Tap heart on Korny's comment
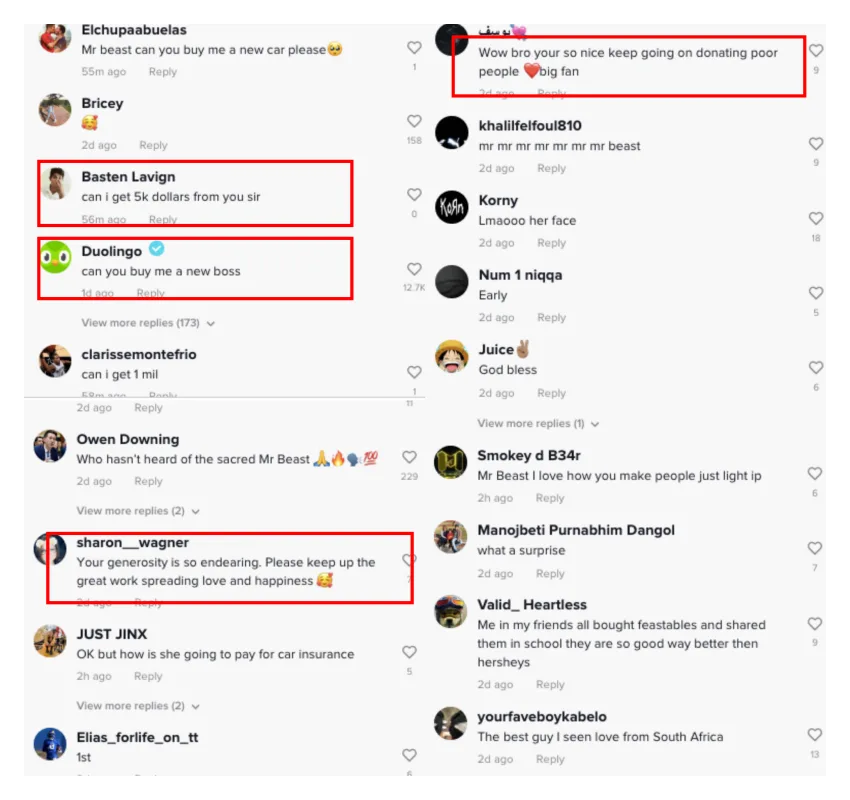Screen dimensions: 850x800 816,218
